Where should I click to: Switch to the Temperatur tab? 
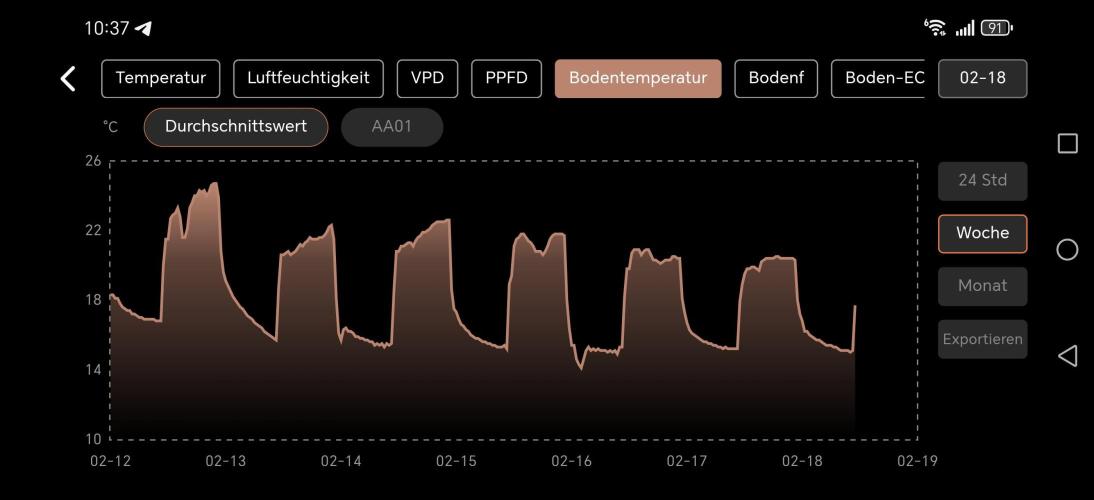click(160, 78)
